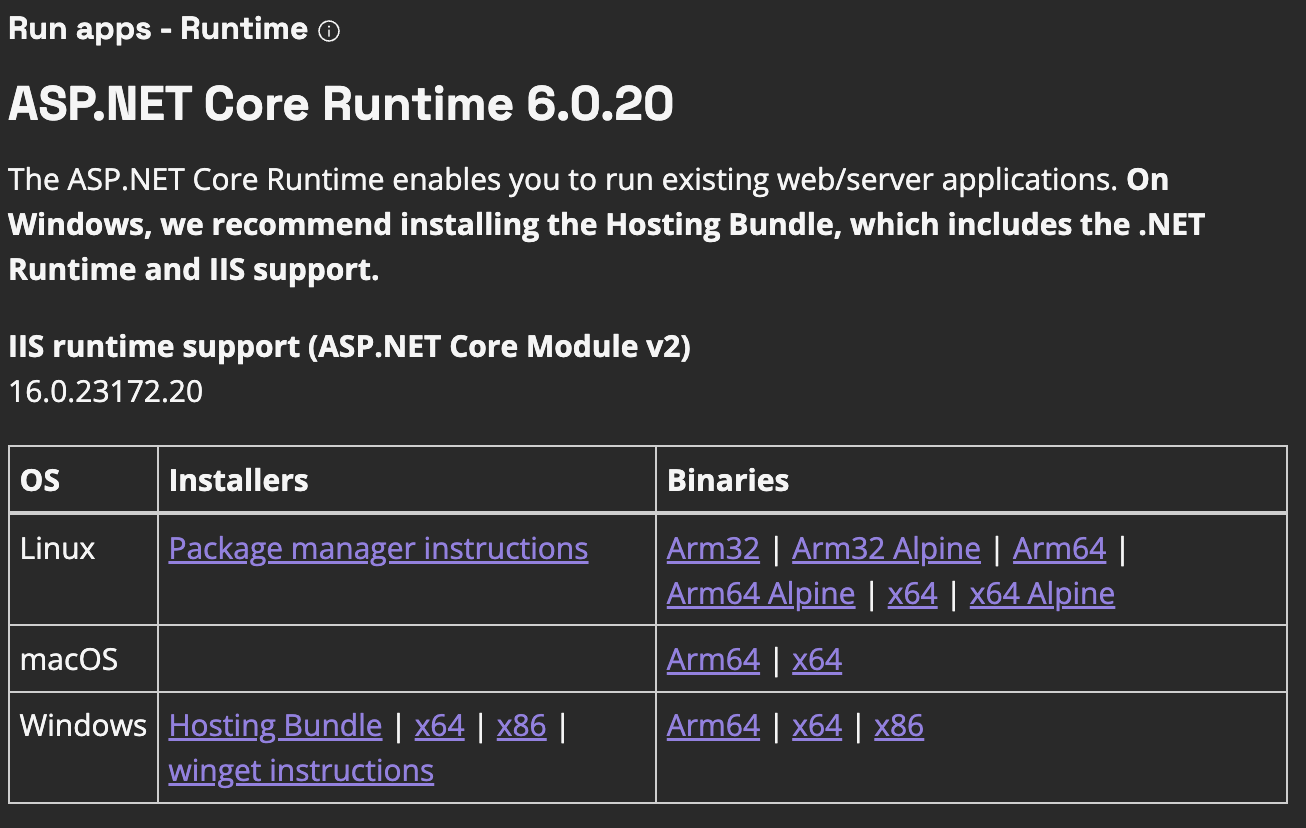Click the Binaries column header
This screenshot has width=1306, height=828.
728,480
